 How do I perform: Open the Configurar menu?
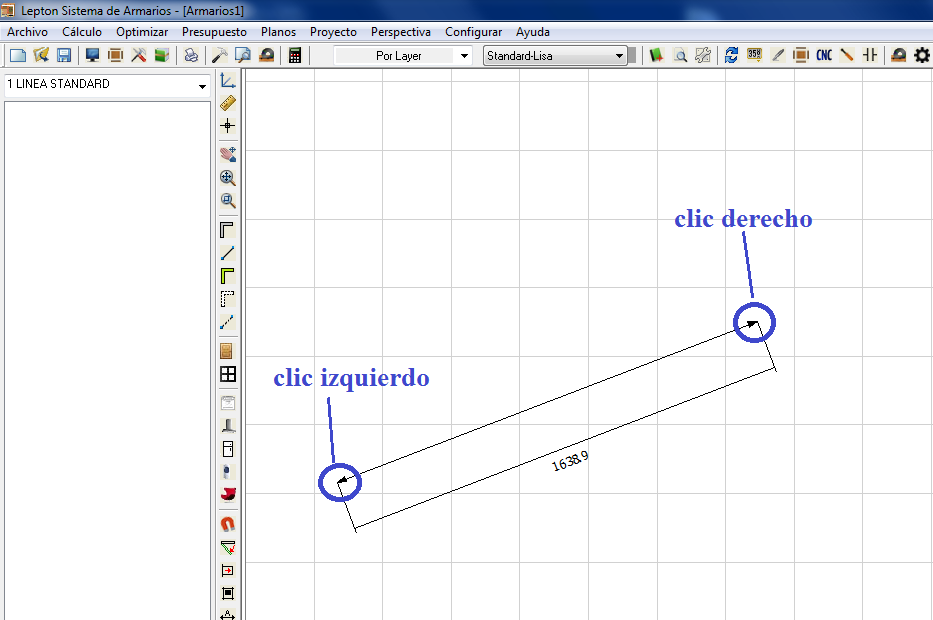coord(474,32)
